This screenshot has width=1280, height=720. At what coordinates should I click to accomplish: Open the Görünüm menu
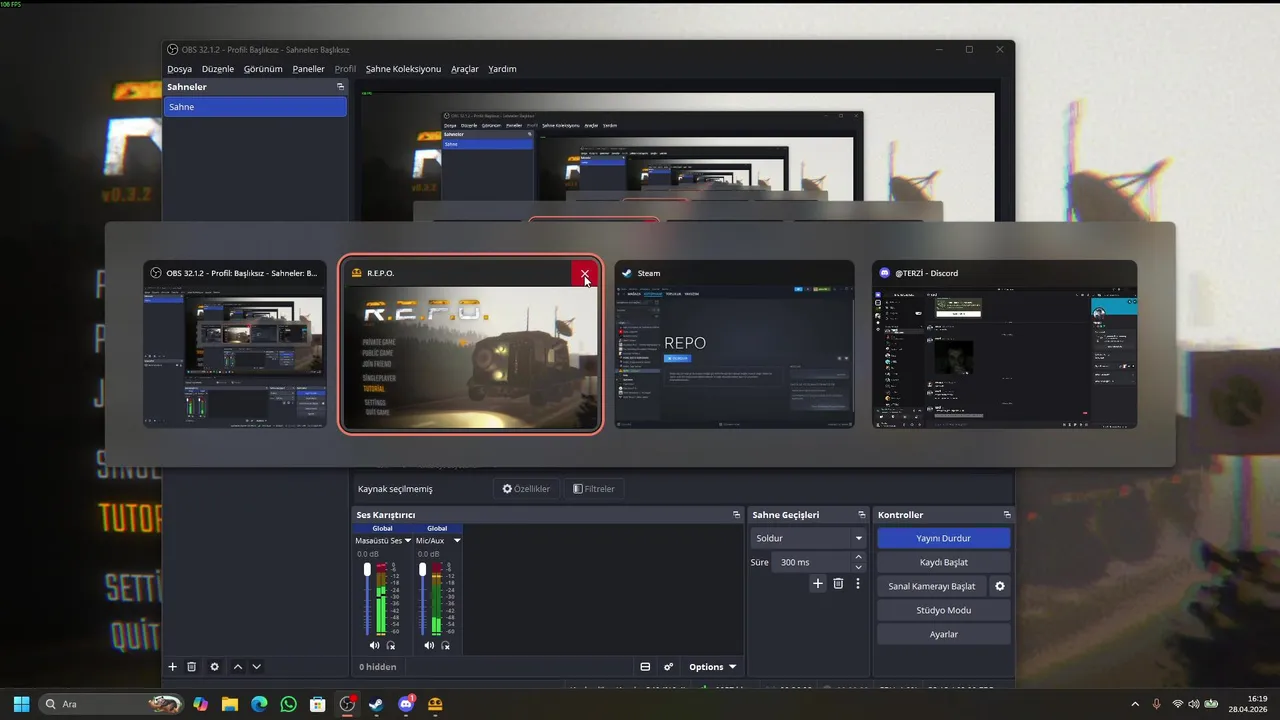tap(263, 69)
